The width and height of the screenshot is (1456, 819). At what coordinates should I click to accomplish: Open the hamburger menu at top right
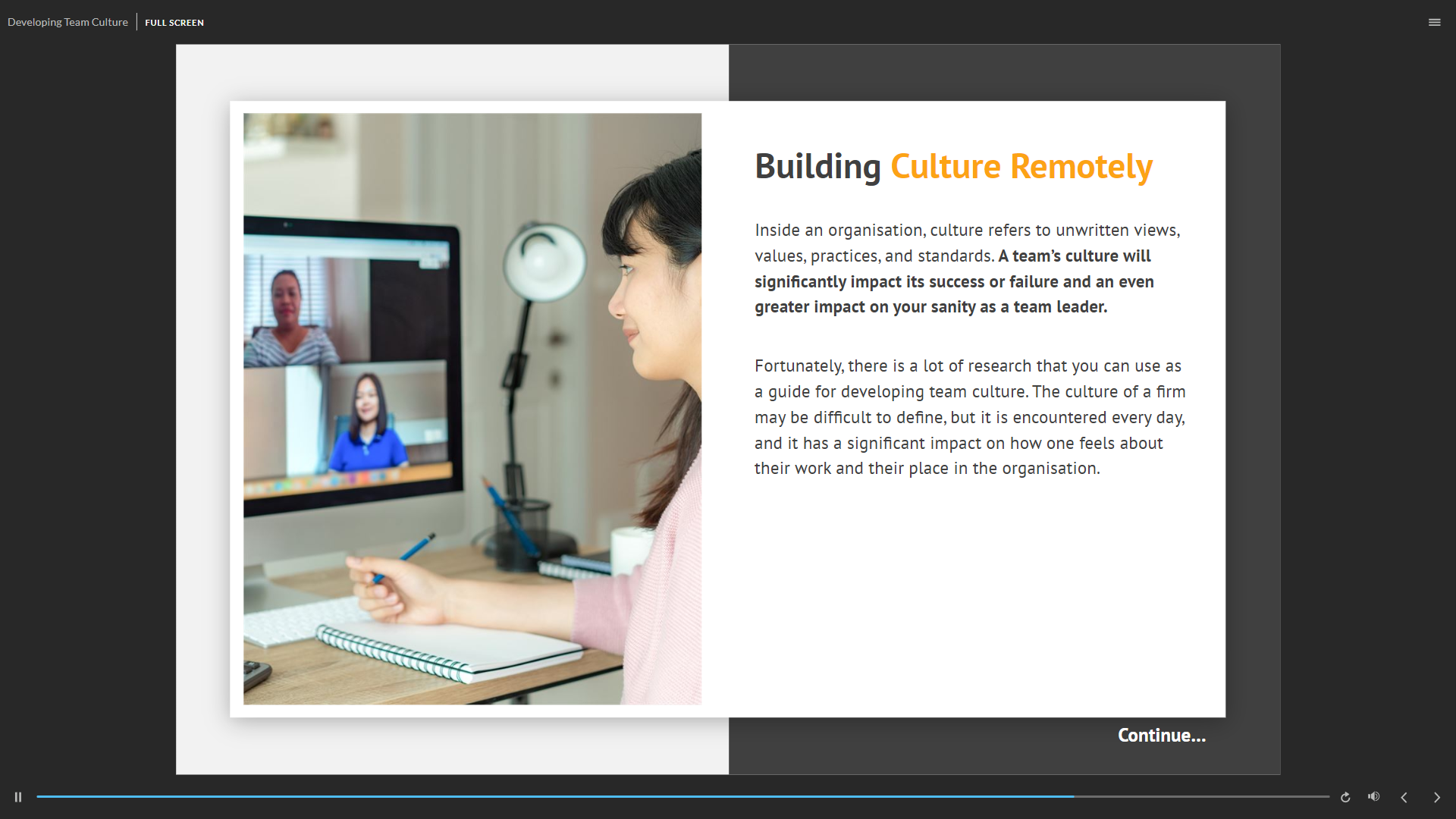(x=1434, y=22)
